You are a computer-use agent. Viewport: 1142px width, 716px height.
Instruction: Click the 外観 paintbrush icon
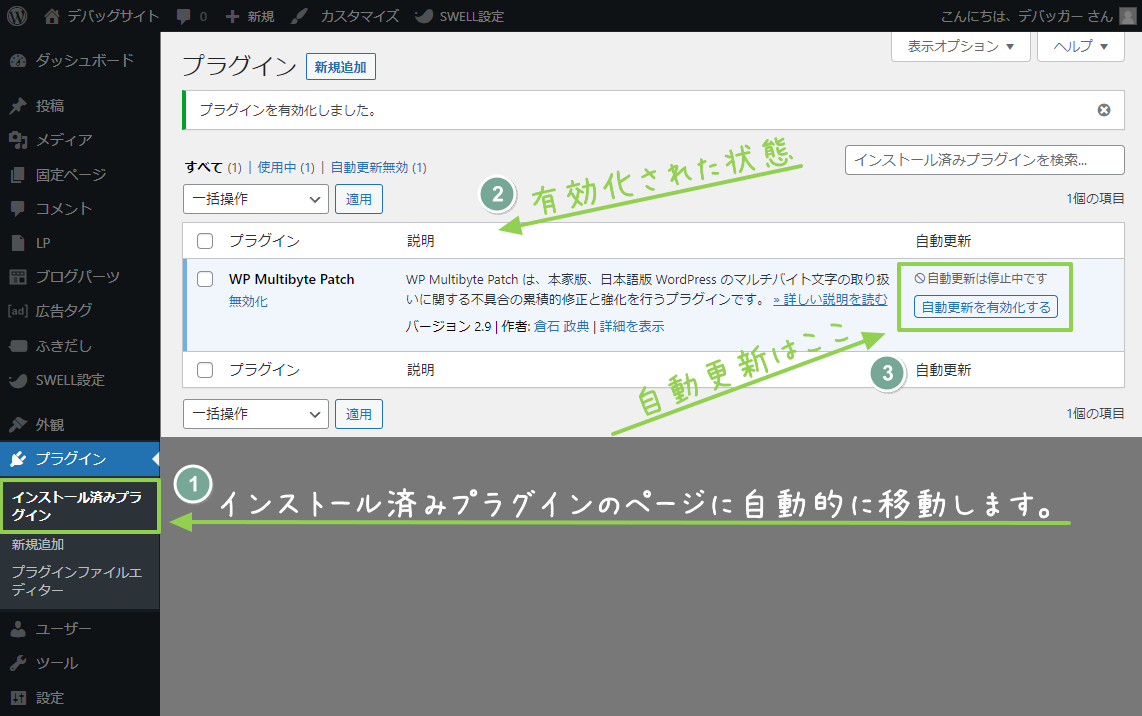tap(18, 425)
